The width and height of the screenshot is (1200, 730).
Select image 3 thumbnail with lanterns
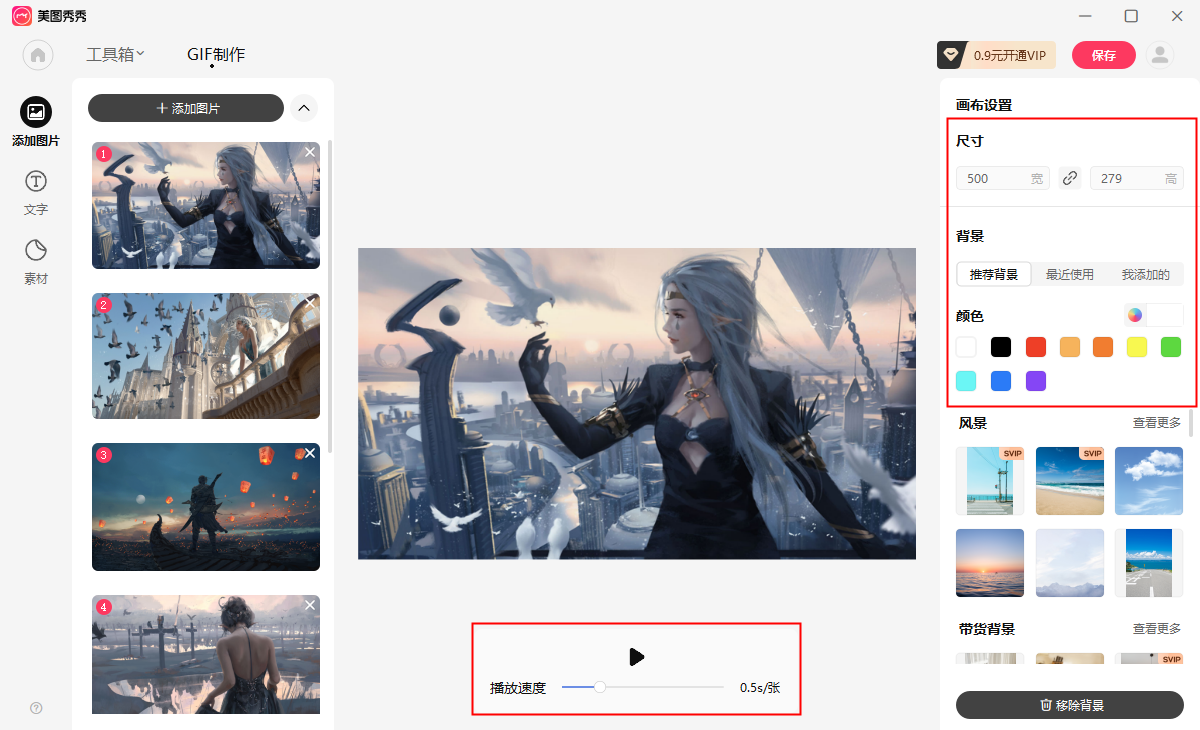point(206,507)
